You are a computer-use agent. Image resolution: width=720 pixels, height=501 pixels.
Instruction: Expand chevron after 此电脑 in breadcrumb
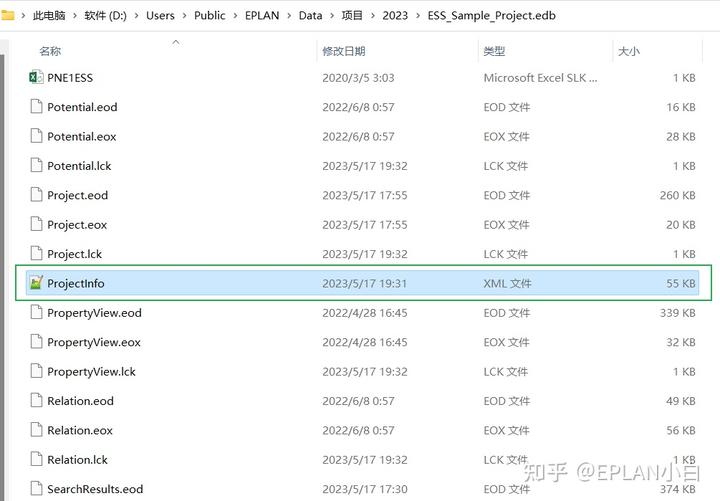pyautogui.click(x=75, y=16)
